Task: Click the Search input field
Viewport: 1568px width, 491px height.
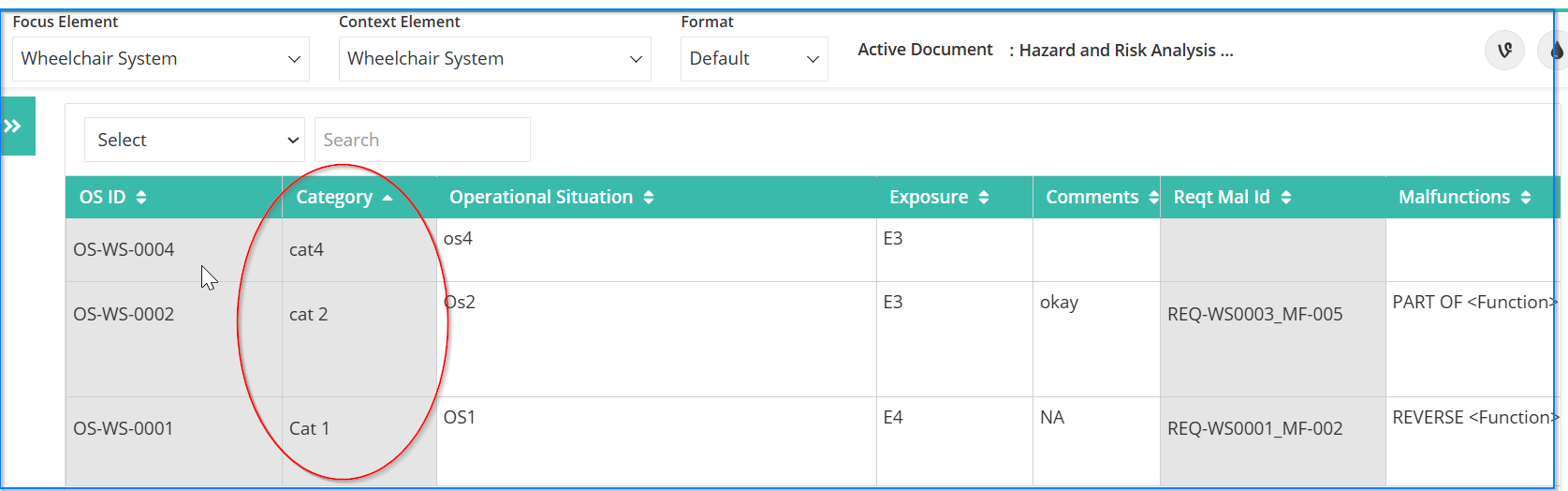Action: click(x=422, y=140)
